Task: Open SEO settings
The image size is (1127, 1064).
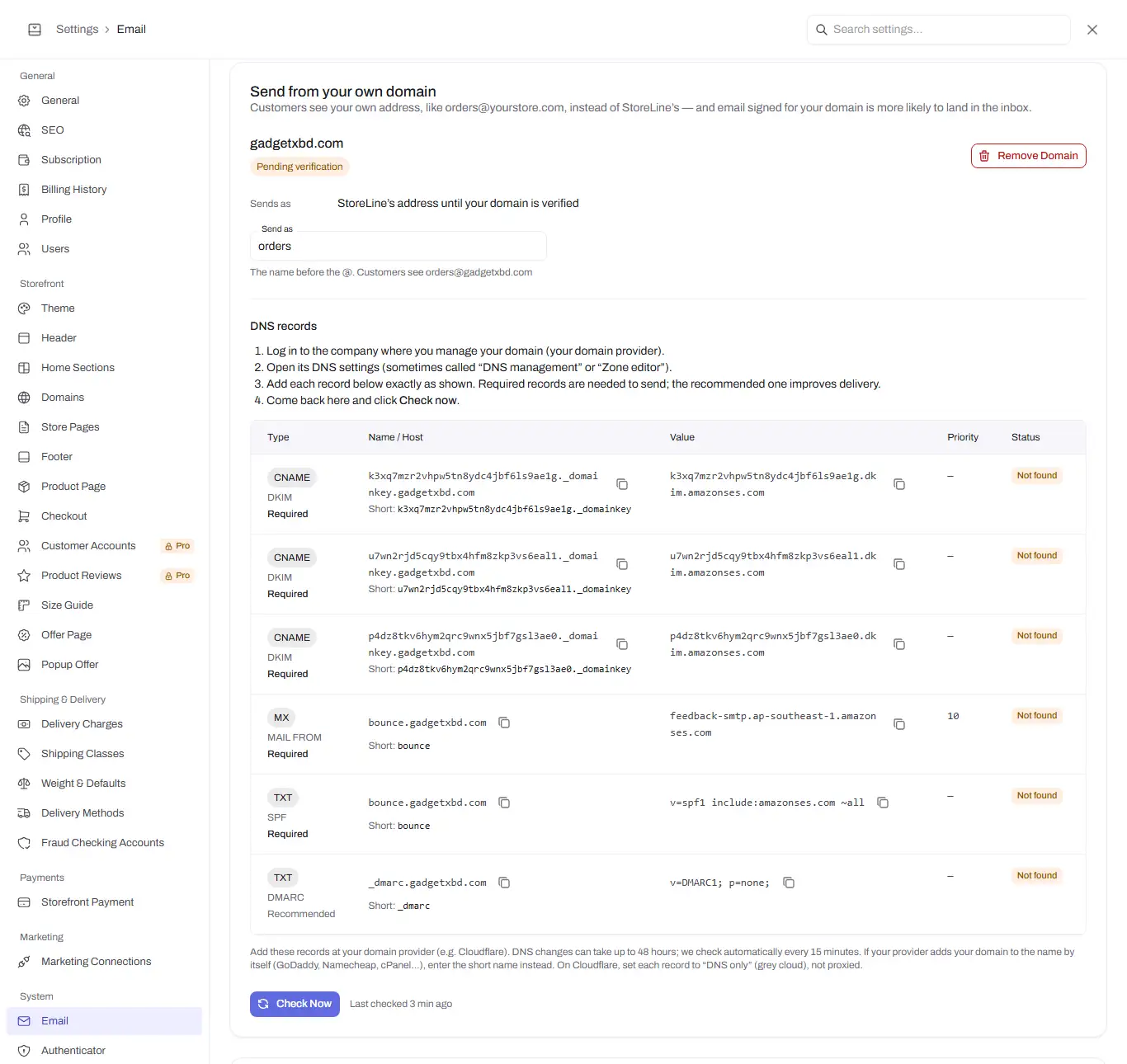Action: point(104,130)
